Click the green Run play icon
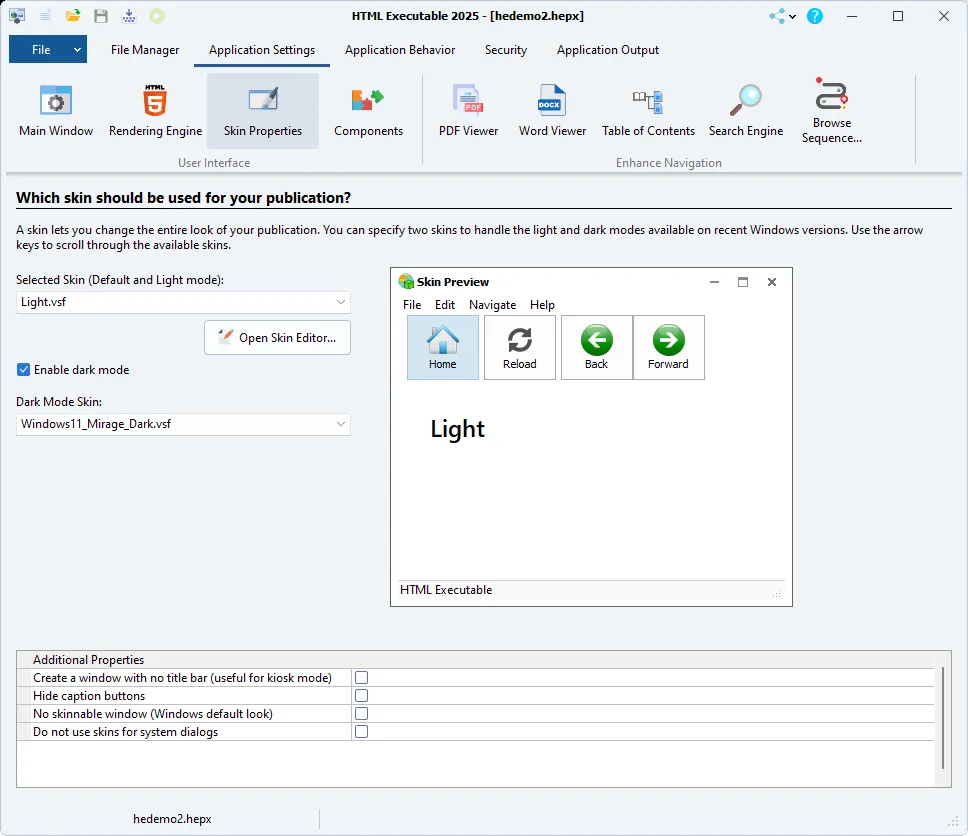 [157, 16]
